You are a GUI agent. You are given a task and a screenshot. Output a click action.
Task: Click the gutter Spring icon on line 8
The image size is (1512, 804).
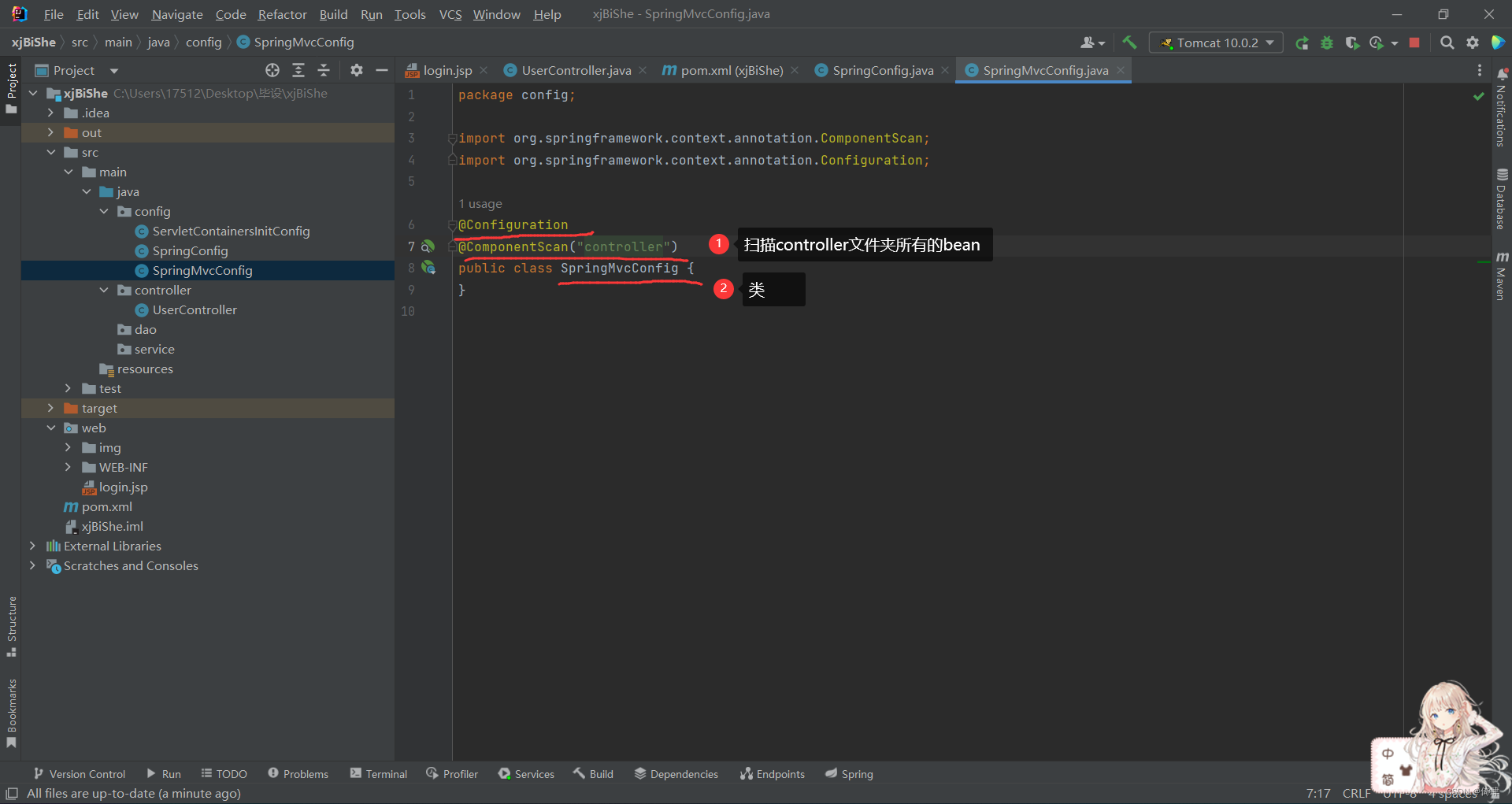coord(428,268)
